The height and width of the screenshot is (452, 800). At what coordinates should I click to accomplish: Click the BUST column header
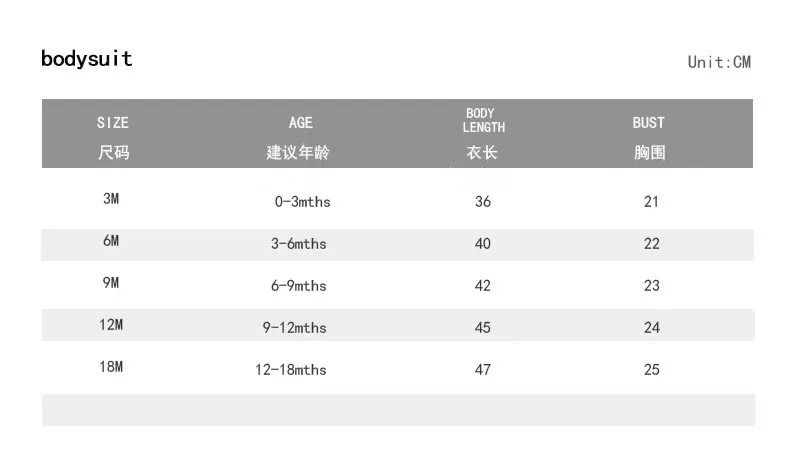[x=649, y=137]
